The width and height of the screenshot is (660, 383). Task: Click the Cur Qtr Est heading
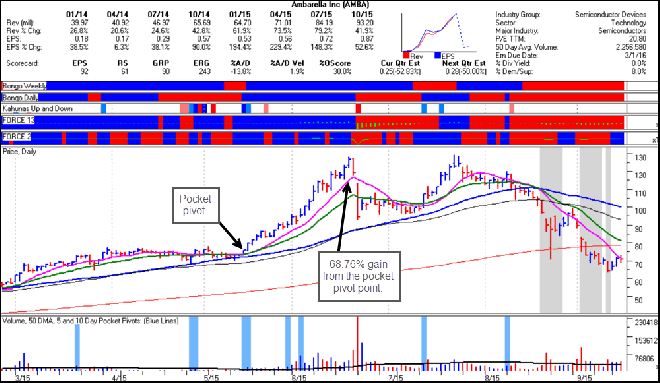[x=400, y=63]
